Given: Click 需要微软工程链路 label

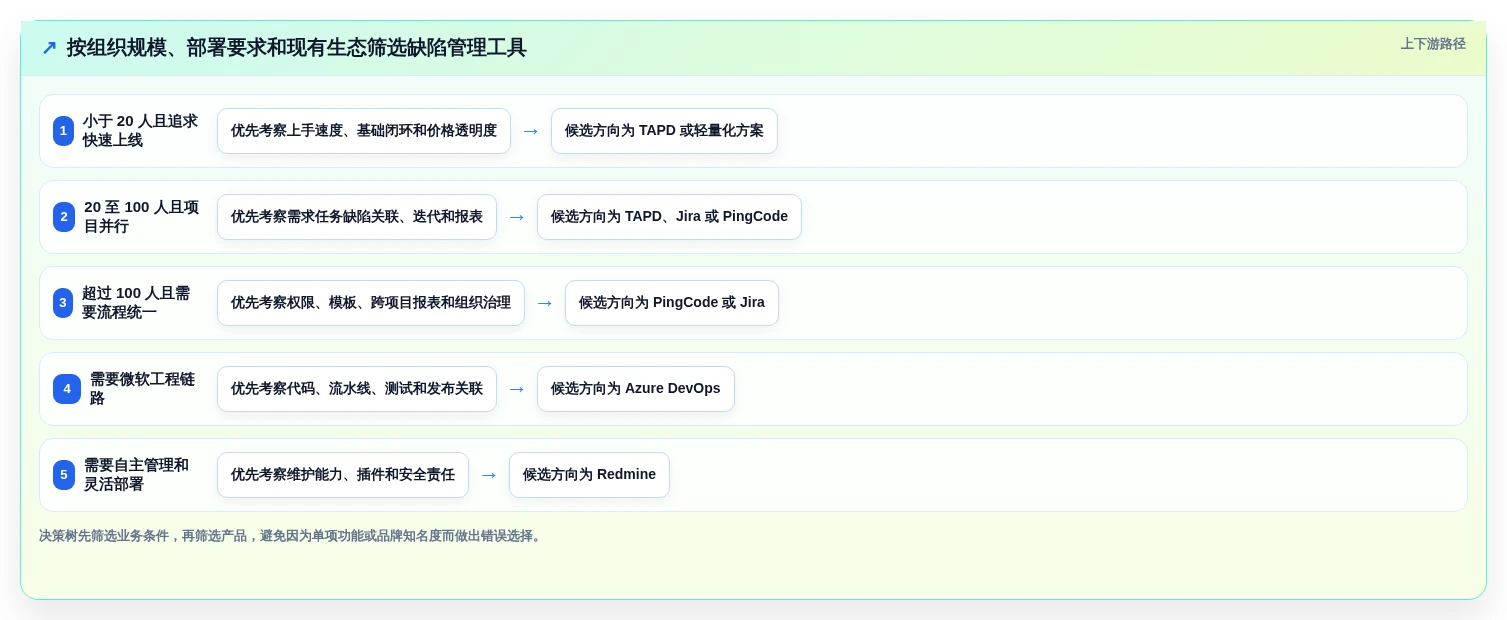Looking at the screenshot, I should tap(144, 389).
